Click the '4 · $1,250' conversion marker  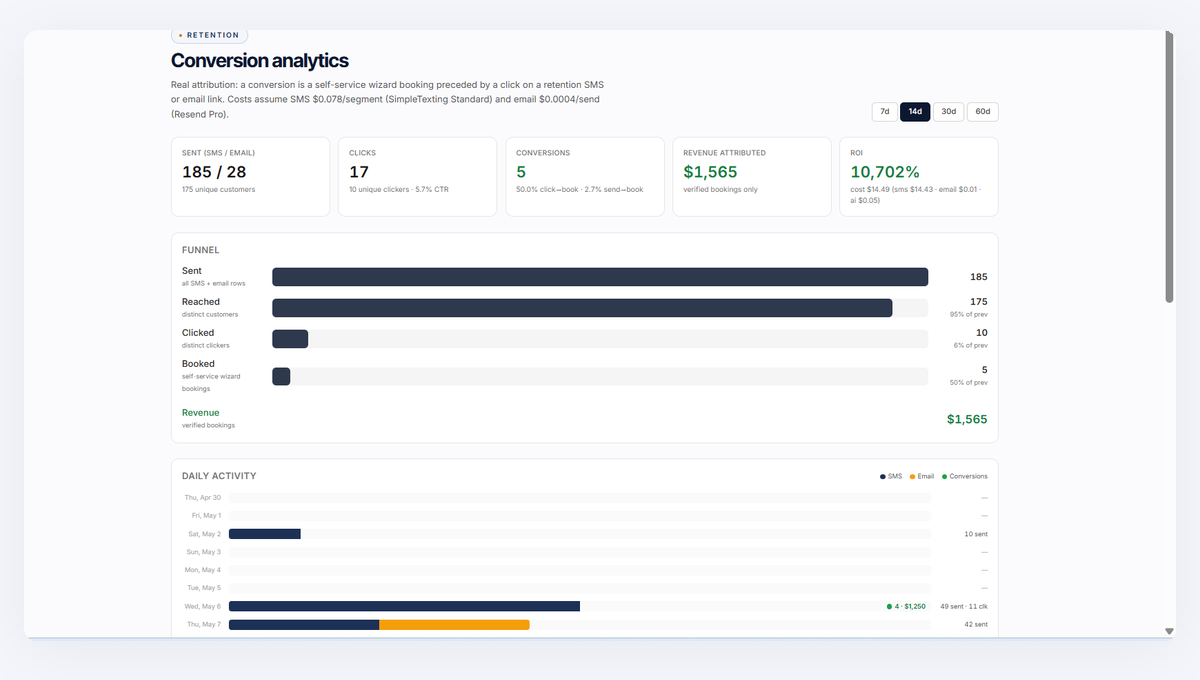pos(906,606)
